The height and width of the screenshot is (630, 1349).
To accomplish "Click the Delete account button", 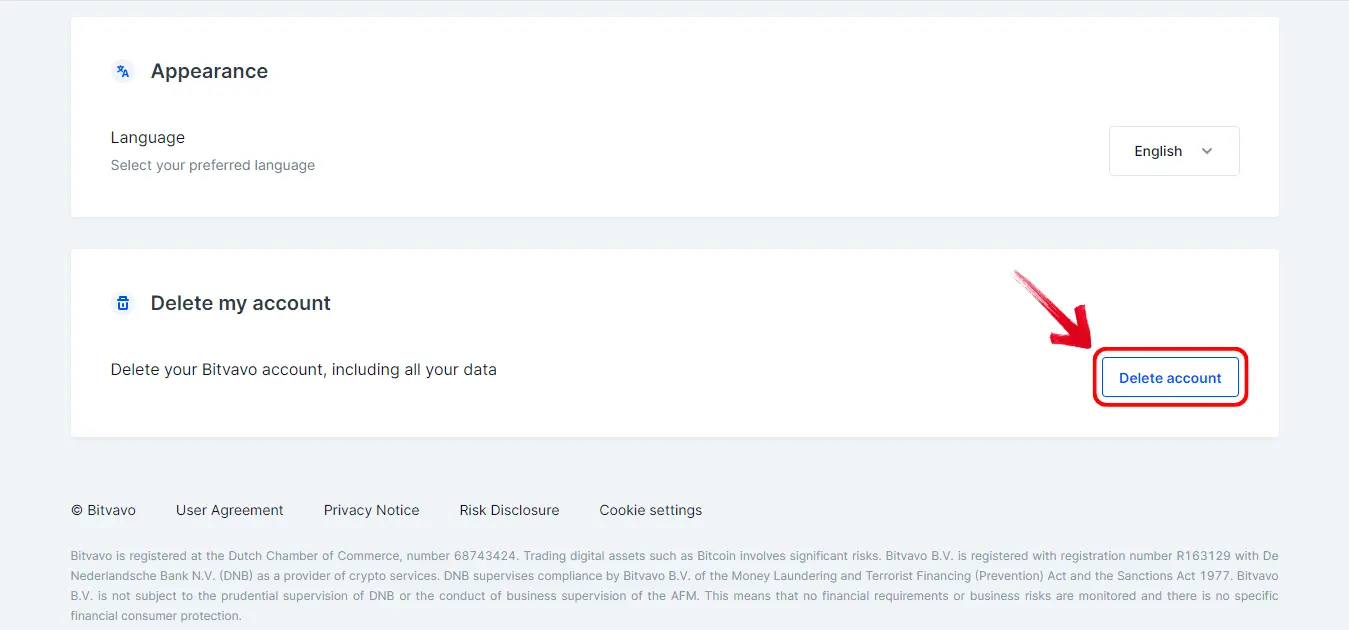I will [x=1170, y=378].
